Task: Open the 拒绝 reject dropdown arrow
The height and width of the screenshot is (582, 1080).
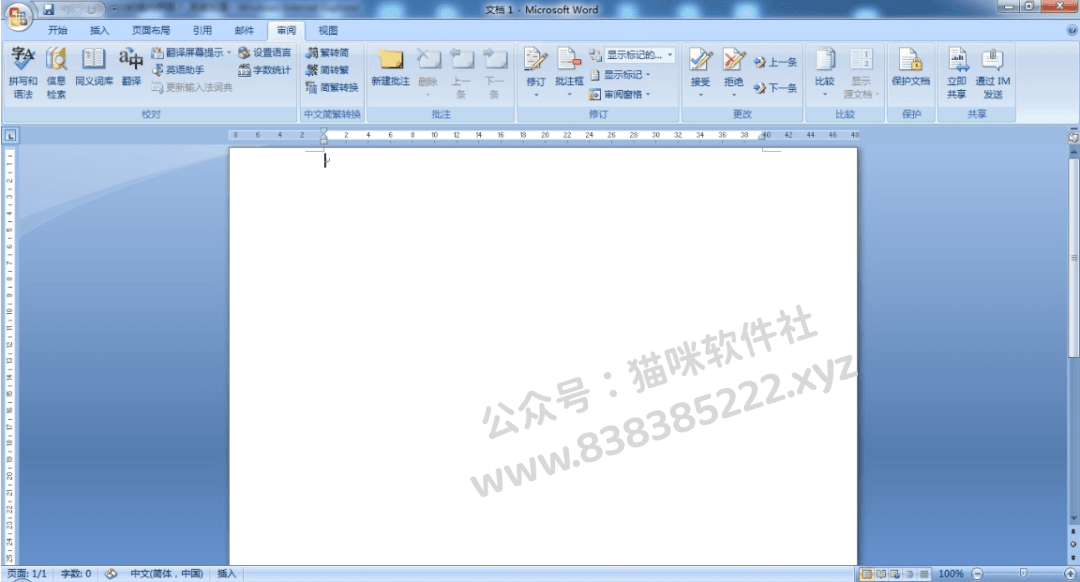Action: (x=734, y=95)
